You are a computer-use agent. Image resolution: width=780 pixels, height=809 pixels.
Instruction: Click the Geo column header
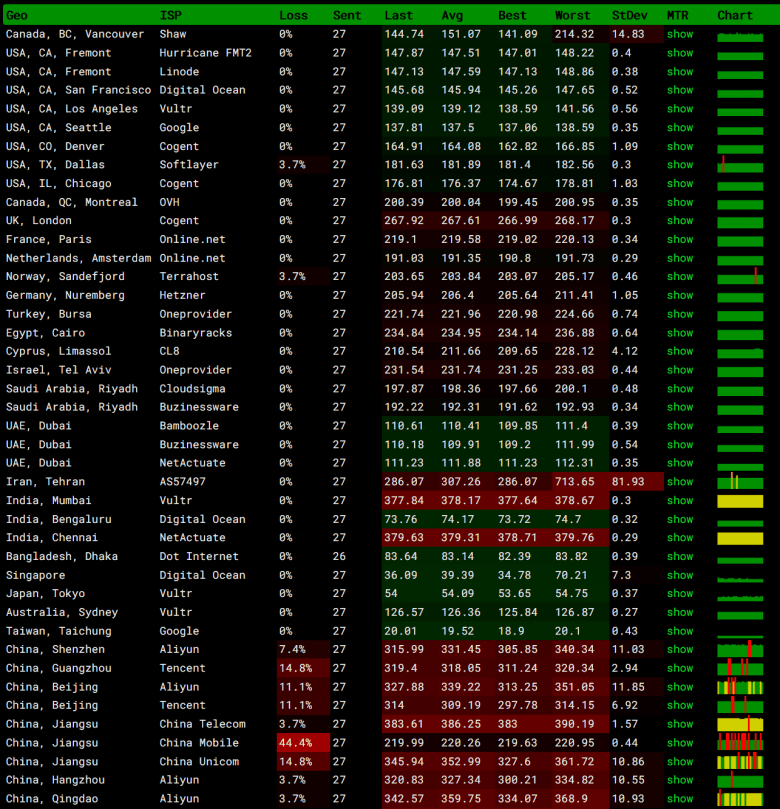point(17,15)
